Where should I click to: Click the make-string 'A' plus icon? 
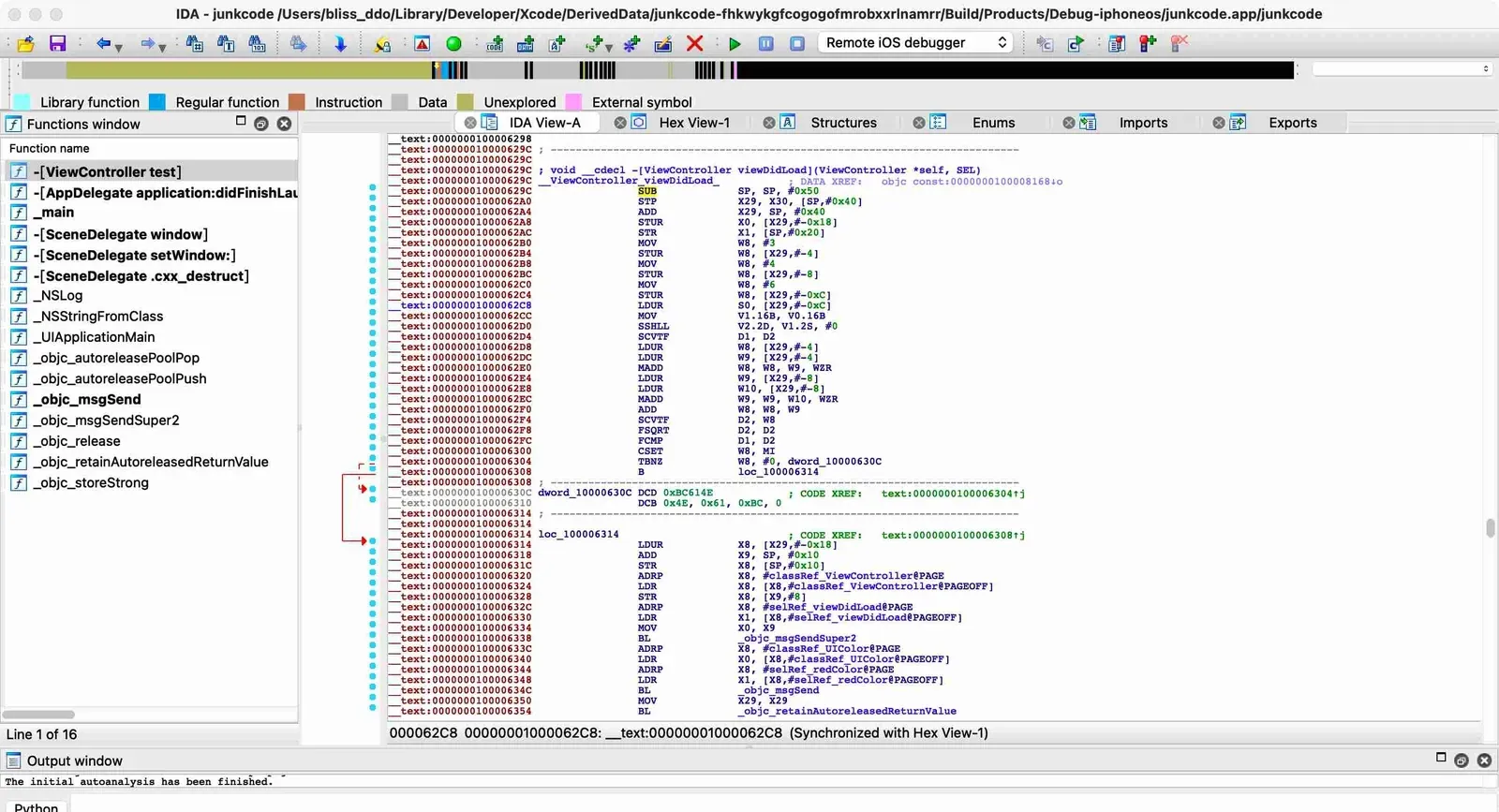click(557, 43)
